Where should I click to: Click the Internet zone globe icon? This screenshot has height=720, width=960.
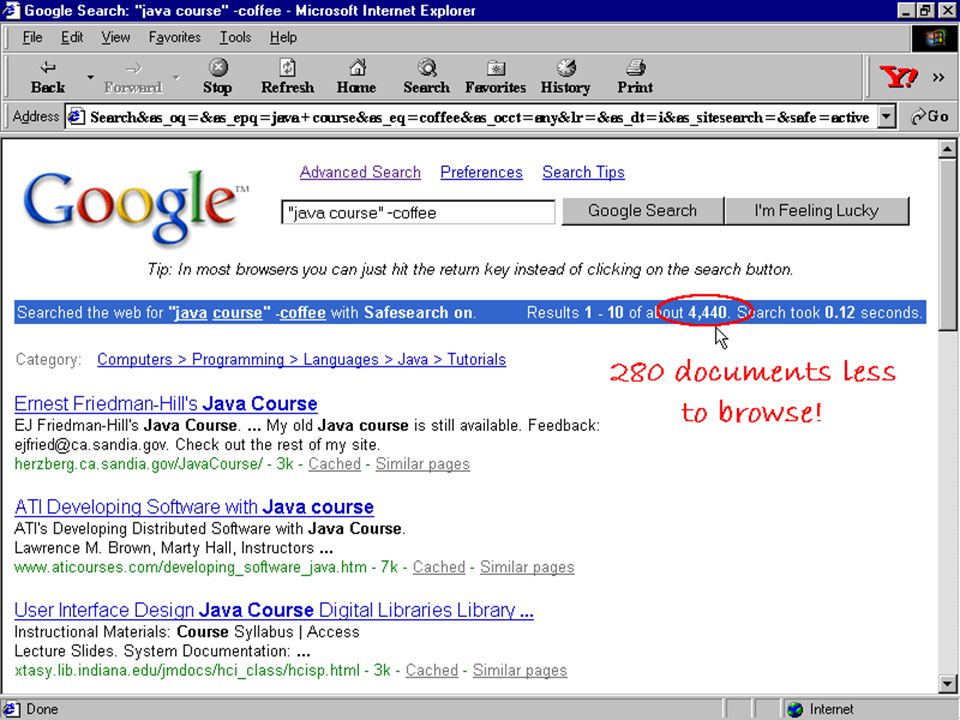point(795,709)
